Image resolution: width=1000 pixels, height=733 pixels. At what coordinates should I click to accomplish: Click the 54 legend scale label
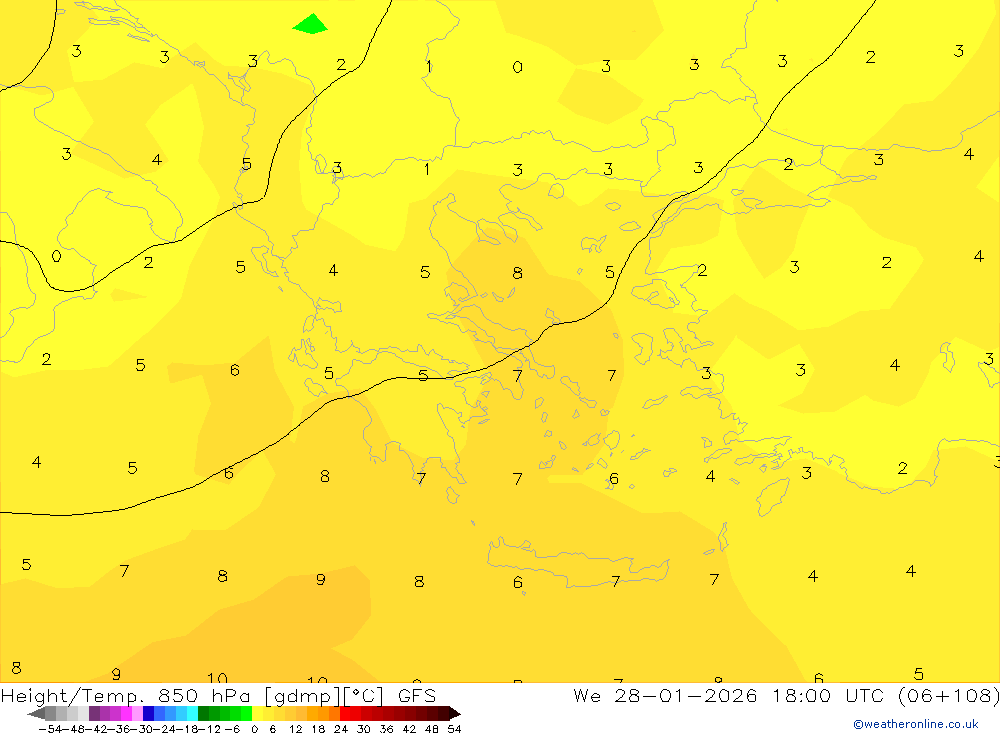coord(454,729)
